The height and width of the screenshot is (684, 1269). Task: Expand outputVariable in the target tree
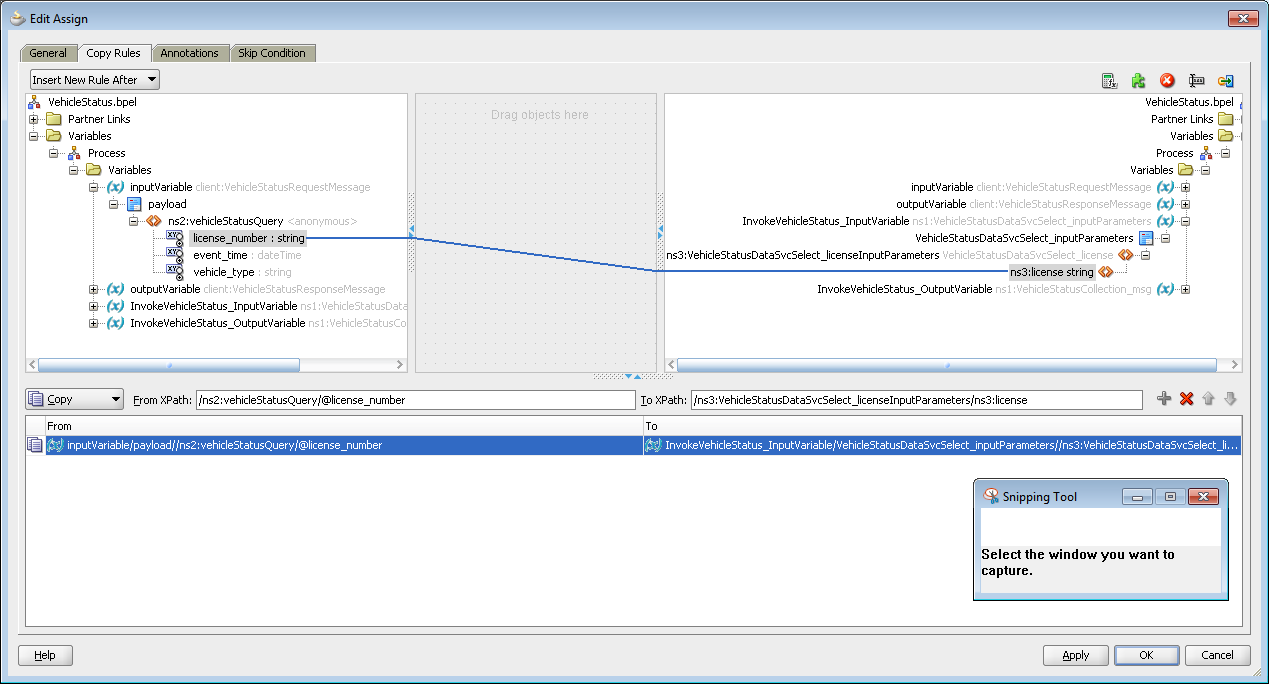(1186, 204)
